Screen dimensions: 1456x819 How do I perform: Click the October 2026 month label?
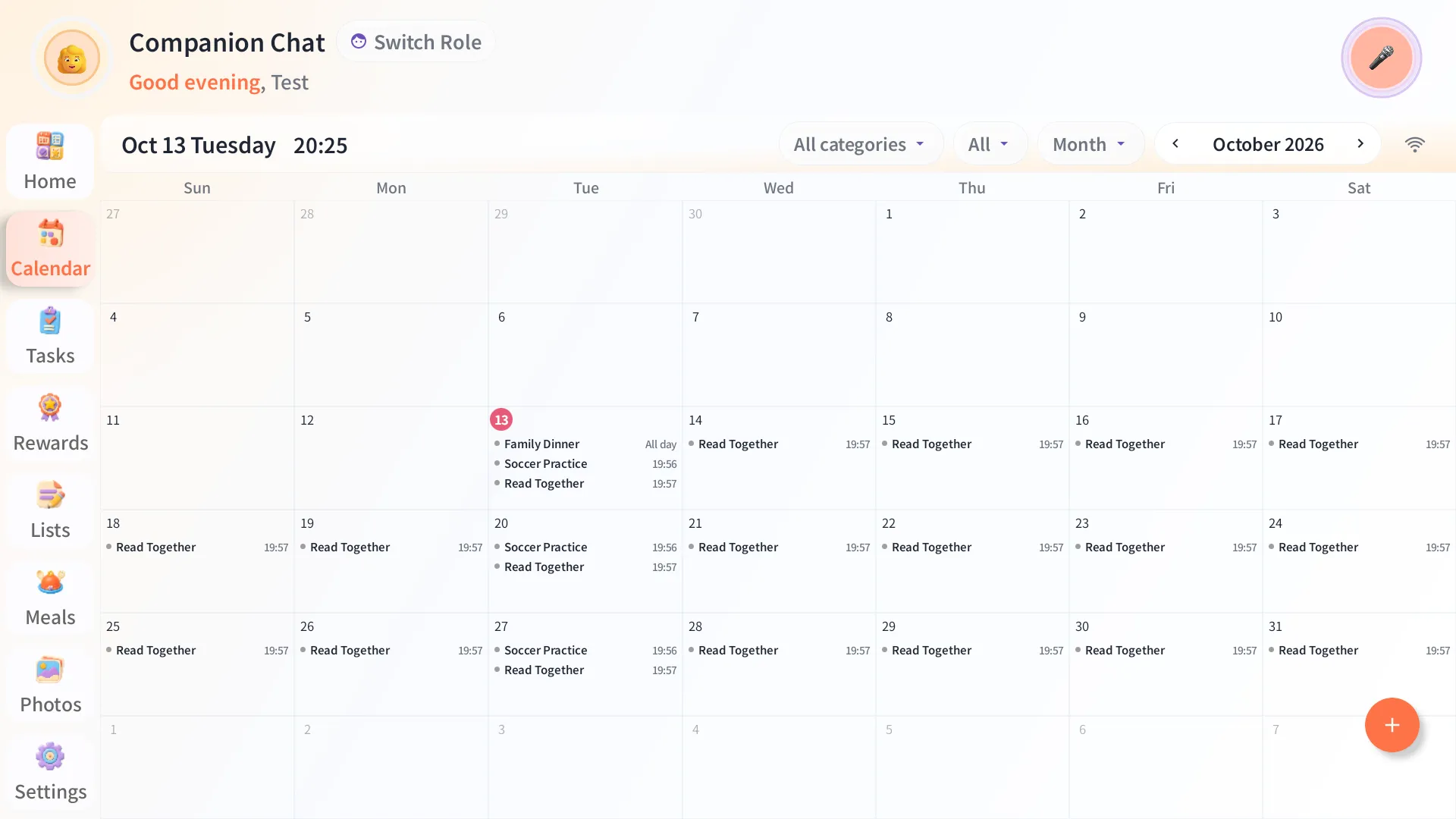coord(1268,144)
